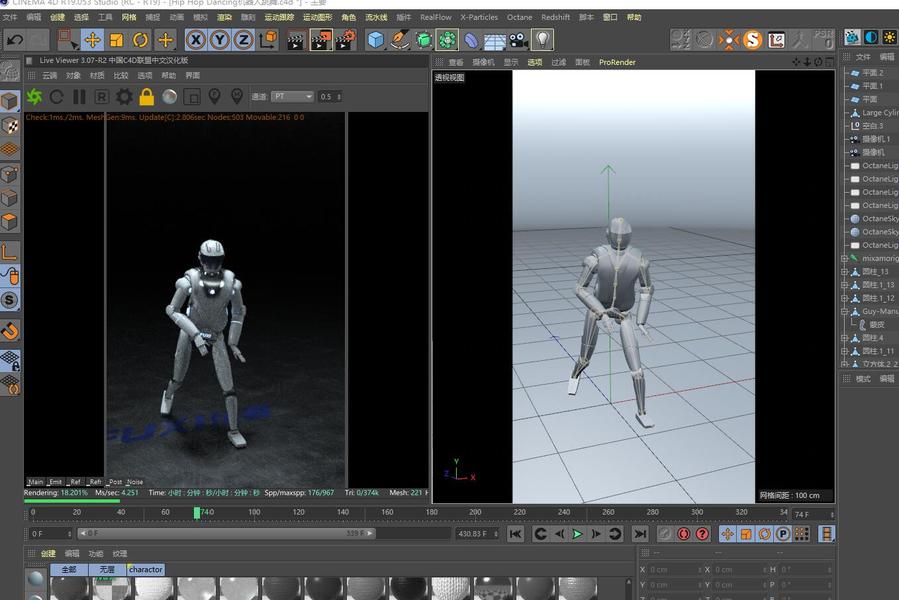Screen dimensions: 899x600
Task: Click the coordinate system icon
Action: point(268,40)
